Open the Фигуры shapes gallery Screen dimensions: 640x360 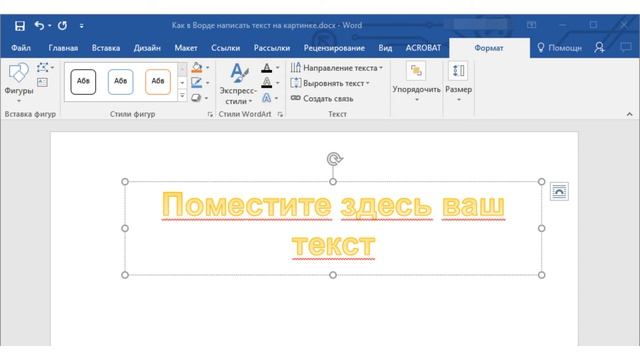tap(19, 83)
